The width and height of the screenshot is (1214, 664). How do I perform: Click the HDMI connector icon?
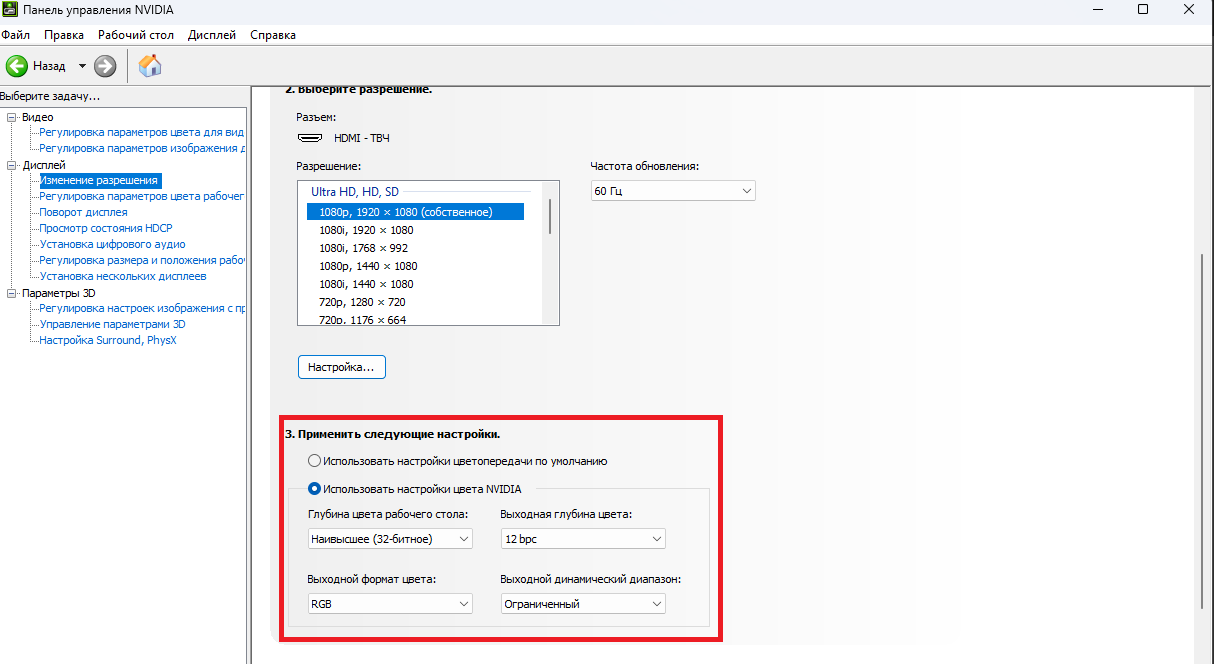coord(310,138)
